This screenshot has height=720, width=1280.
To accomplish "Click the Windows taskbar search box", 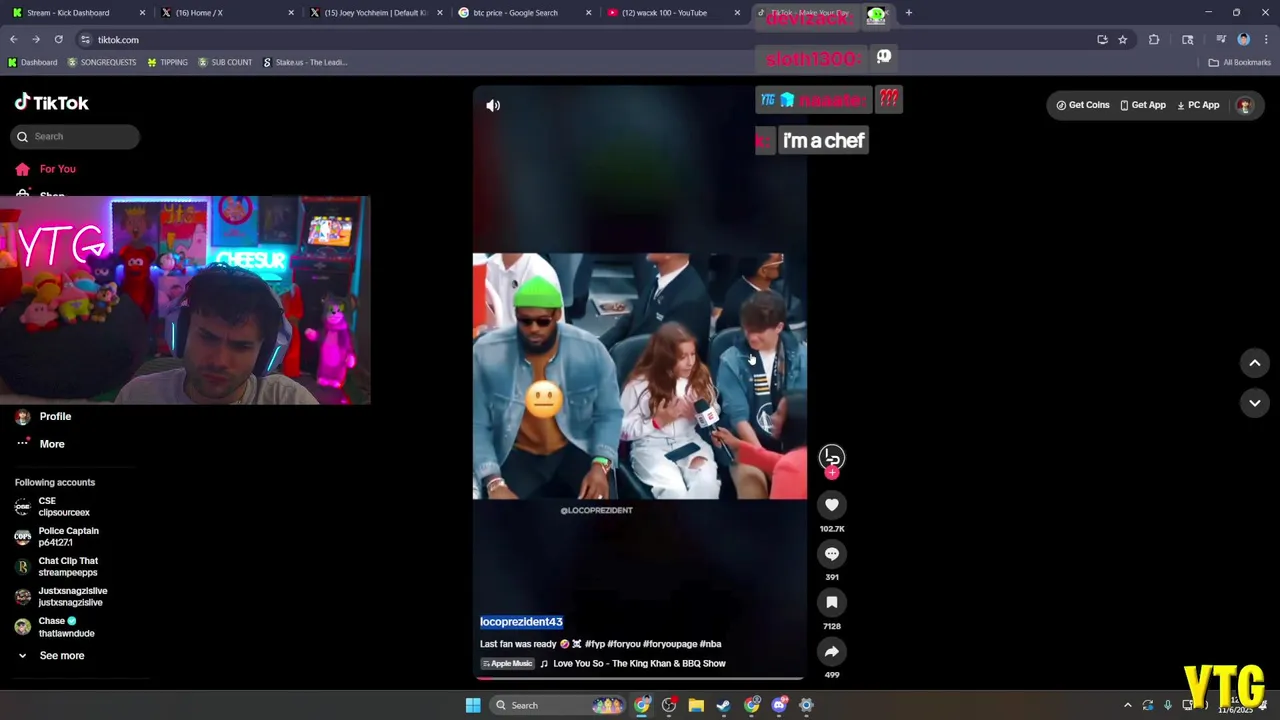I will click(556, 706).
